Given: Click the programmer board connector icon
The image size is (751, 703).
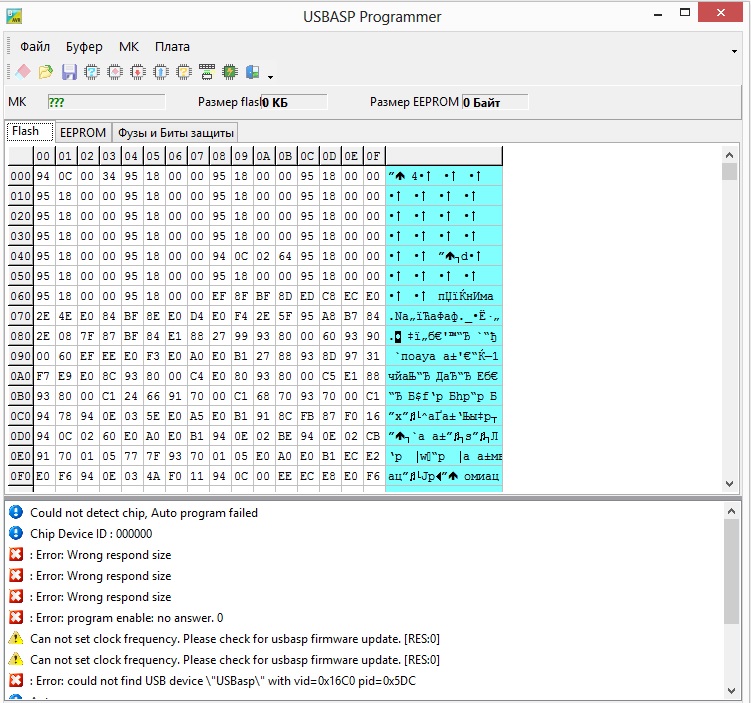Looking at the screenshot, I should tap(207, 72).
